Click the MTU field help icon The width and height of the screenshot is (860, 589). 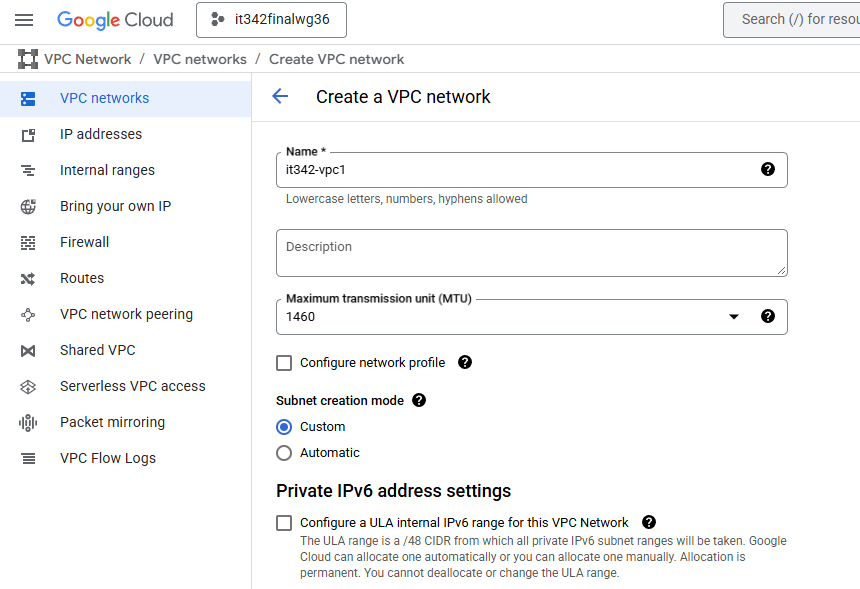[768, 316]
